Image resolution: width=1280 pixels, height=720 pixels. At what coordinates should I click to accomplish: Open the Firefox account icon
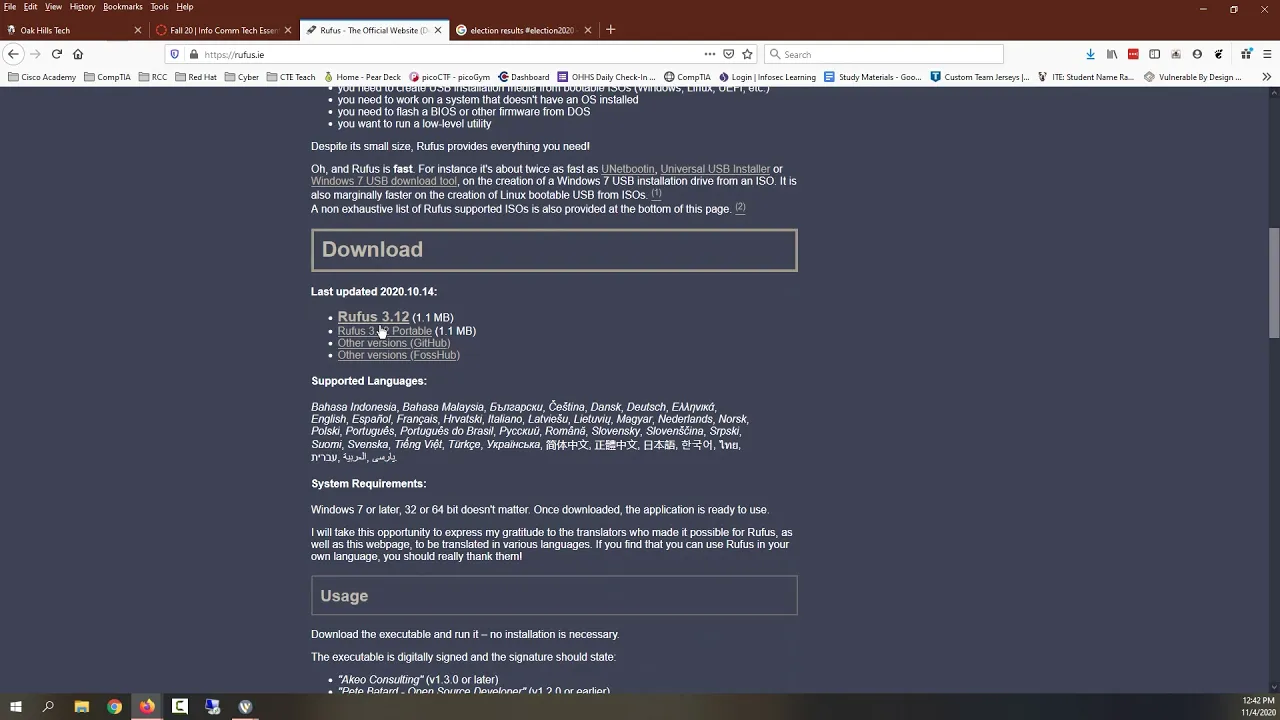coord(1197,54)
